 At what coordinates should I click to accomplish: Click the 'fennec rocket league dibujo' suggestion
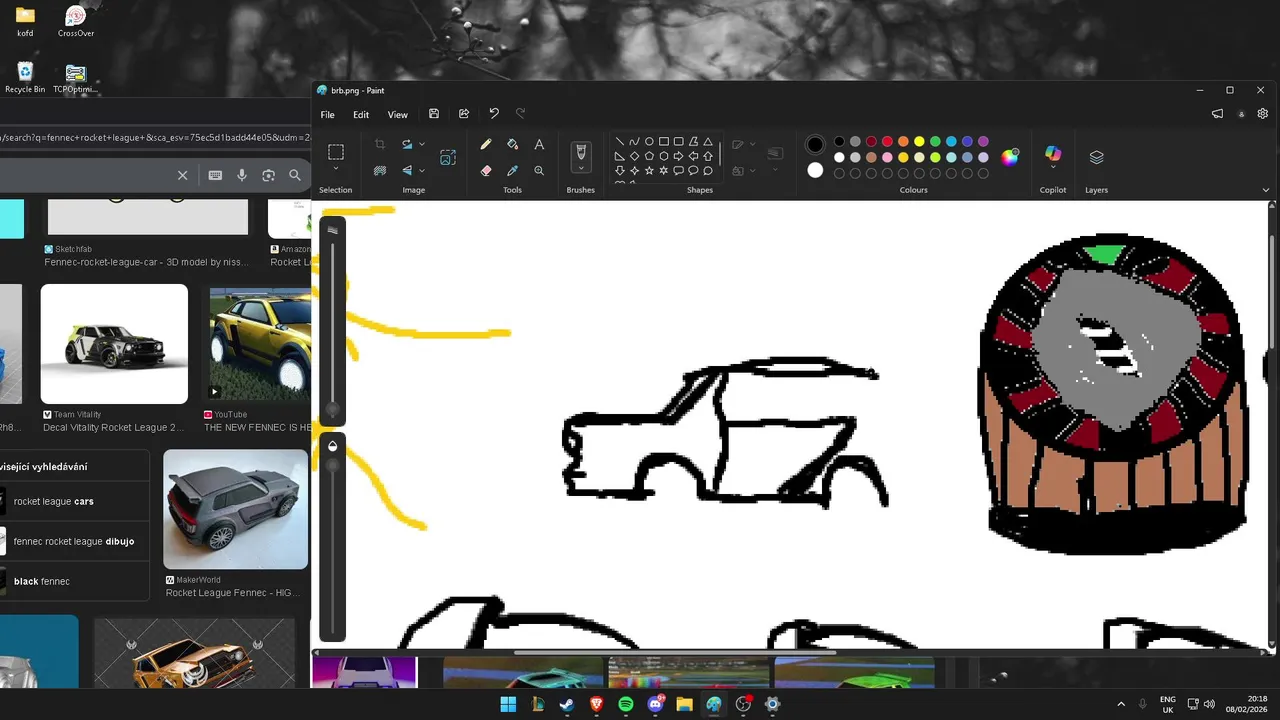point(74,541)
